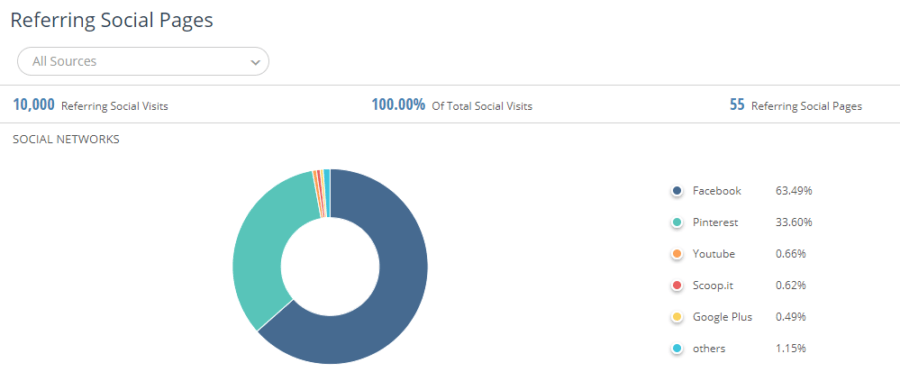
Task: Select the Facebook legend label
Action: pos(716,191)
